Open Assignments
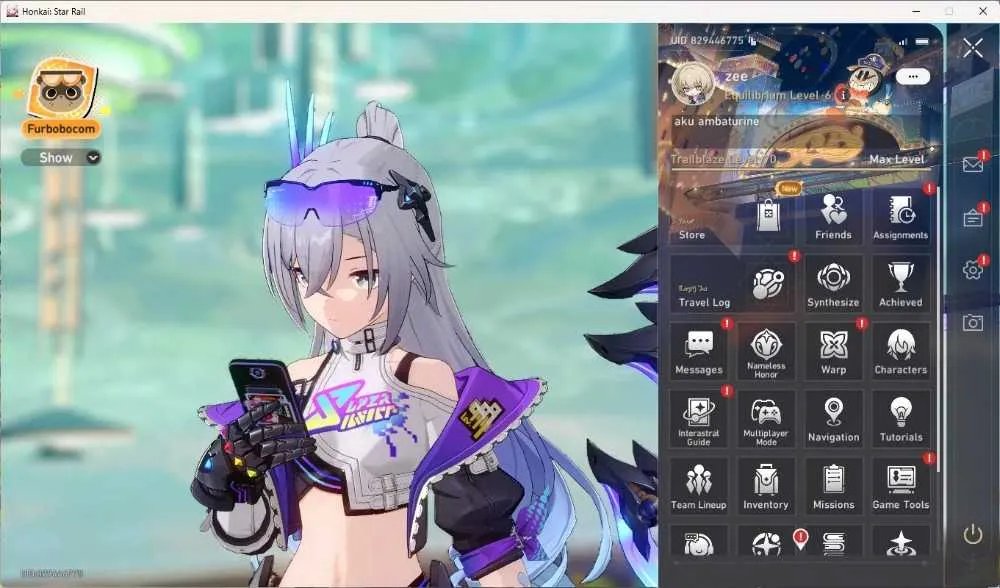1000x588 pixels. (901, 216)
